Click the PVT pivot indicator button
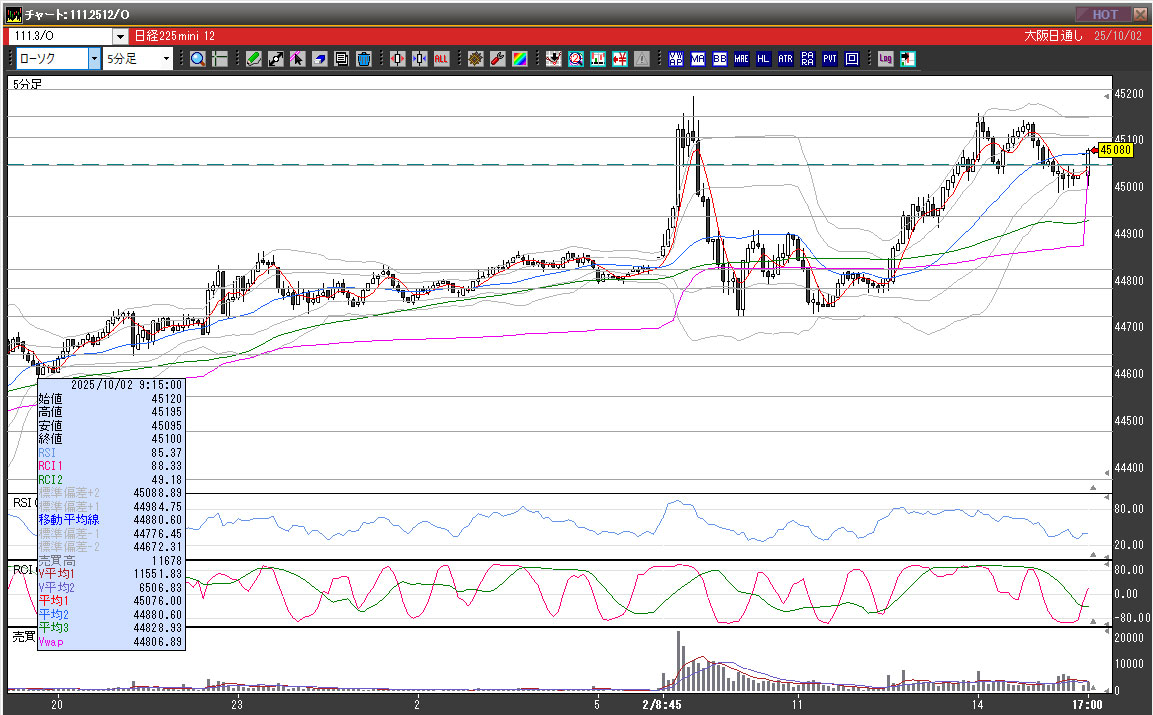 (x=830, y=59)
